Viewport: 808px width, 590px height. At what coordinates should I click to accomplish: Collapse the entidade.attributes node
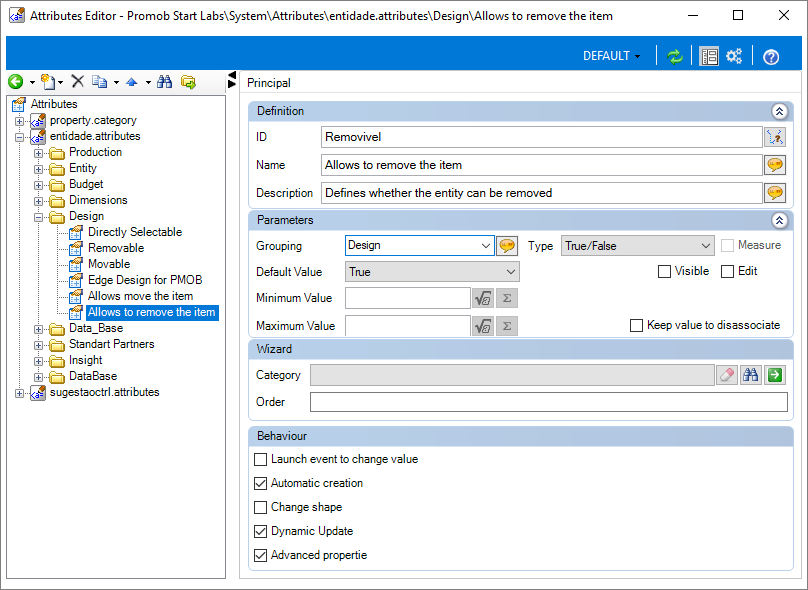(x=20, y=137)
